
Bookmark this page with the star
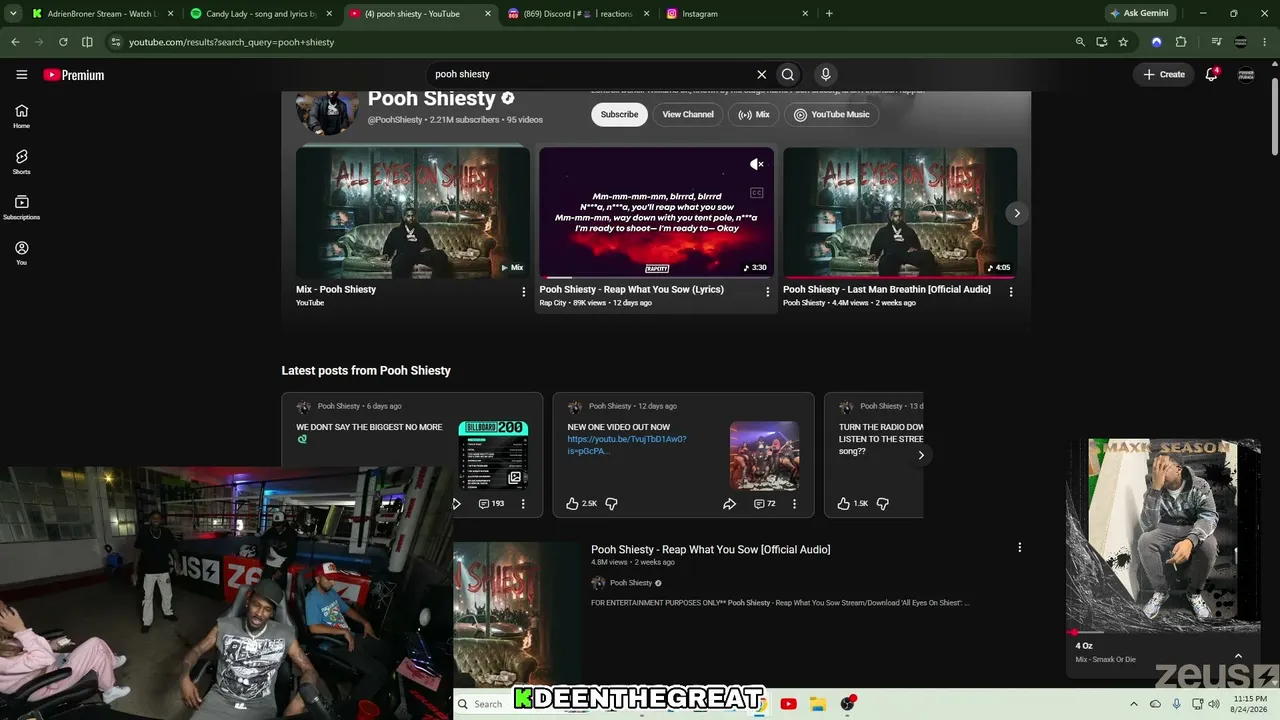point(1123,42)
